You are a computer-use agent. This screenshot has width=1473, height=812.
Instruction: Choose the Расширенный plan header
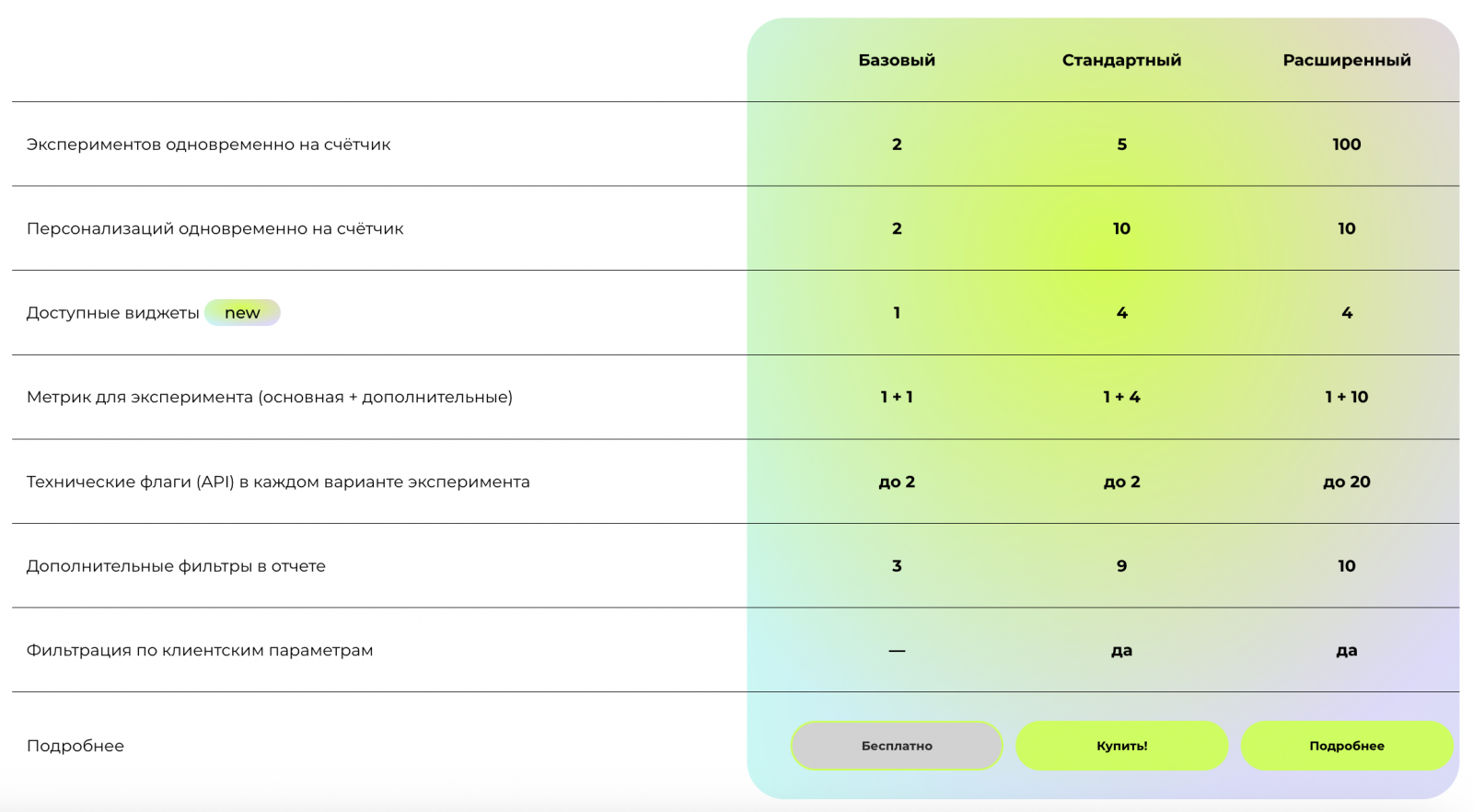coord(1346,61)
